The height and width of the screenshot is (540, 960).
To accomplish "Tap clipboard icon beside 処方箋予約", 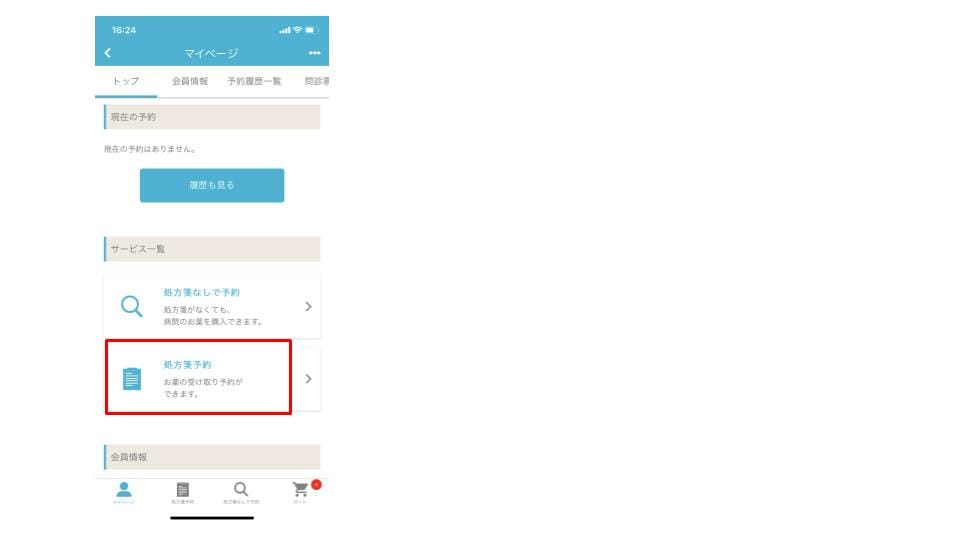I will [132, 378].
